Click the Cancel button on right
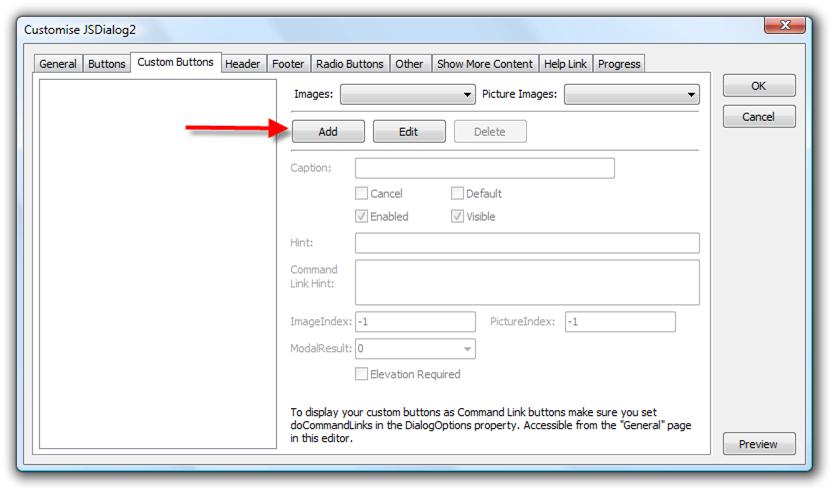The width and height of the screenshot is (833, 492). point(759,116)
